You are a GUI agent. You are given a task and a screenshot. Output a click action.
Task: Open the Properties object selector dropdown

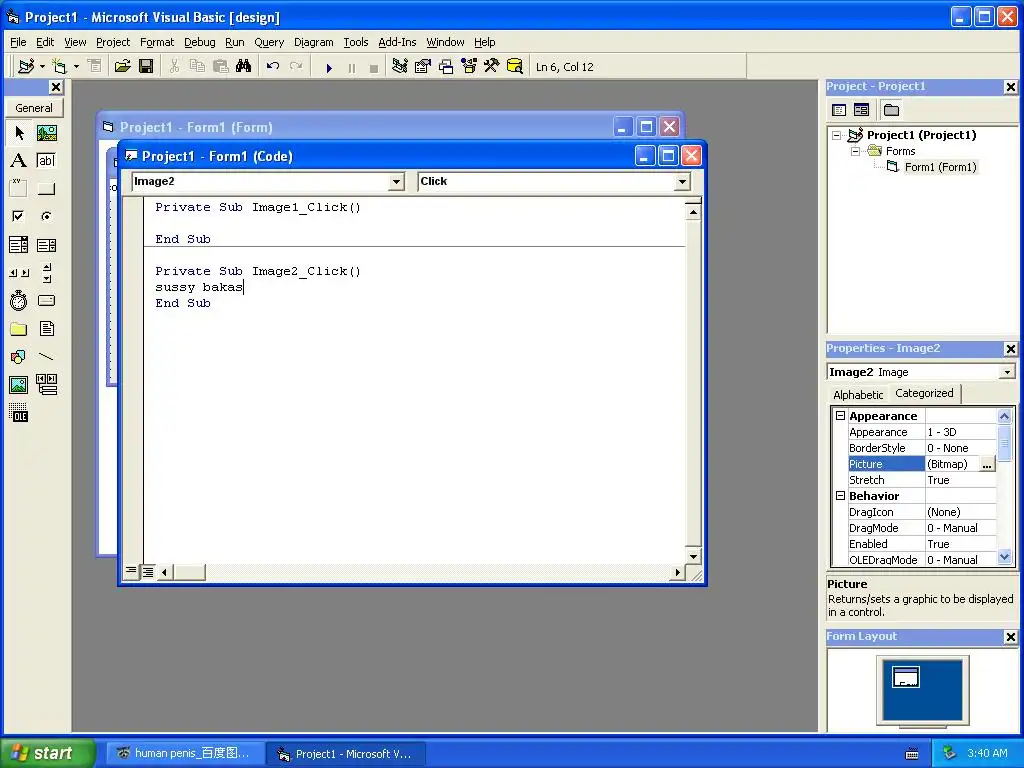coord(1008,372)
